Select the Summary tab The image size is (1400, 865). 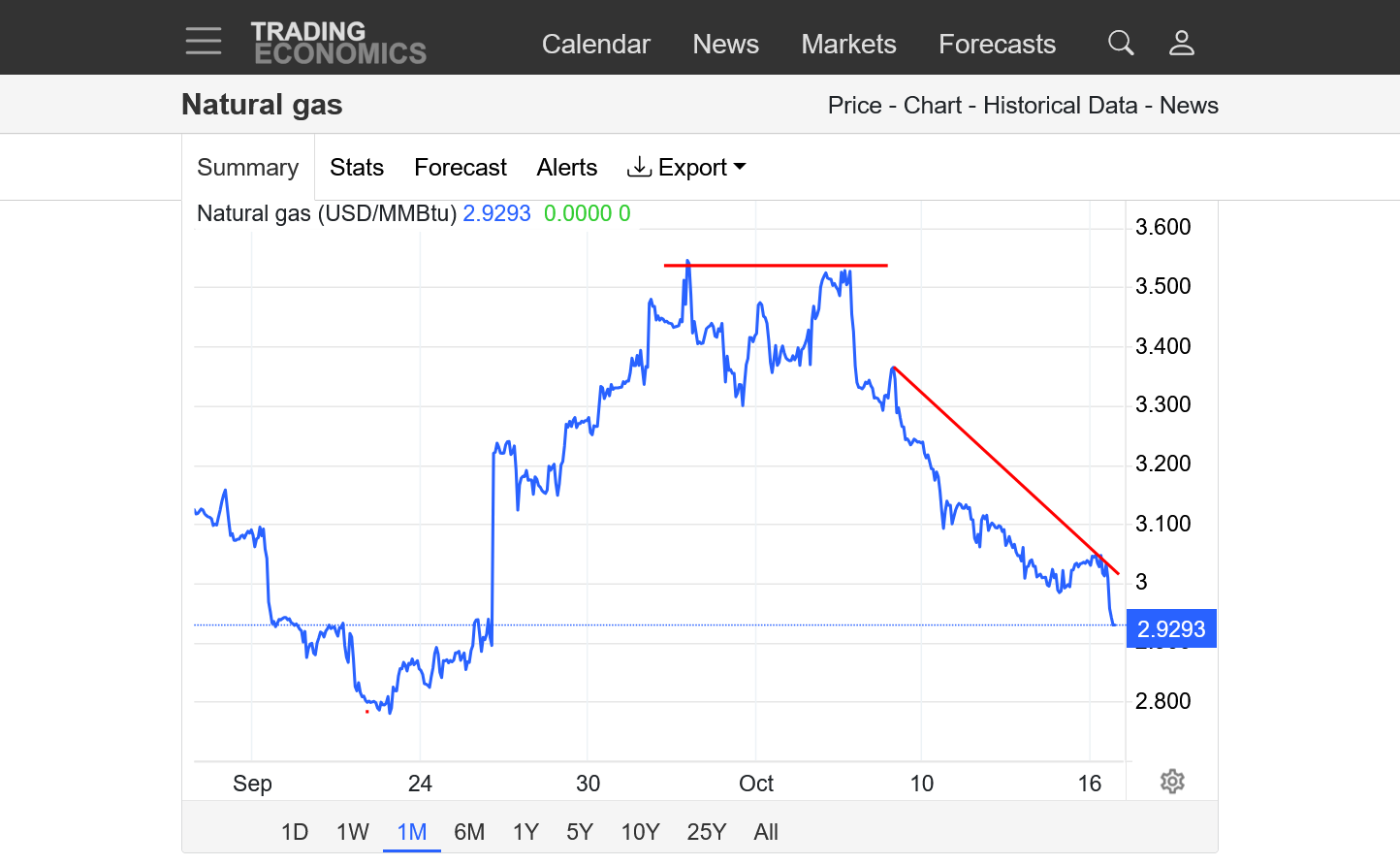tap(248, 168)
